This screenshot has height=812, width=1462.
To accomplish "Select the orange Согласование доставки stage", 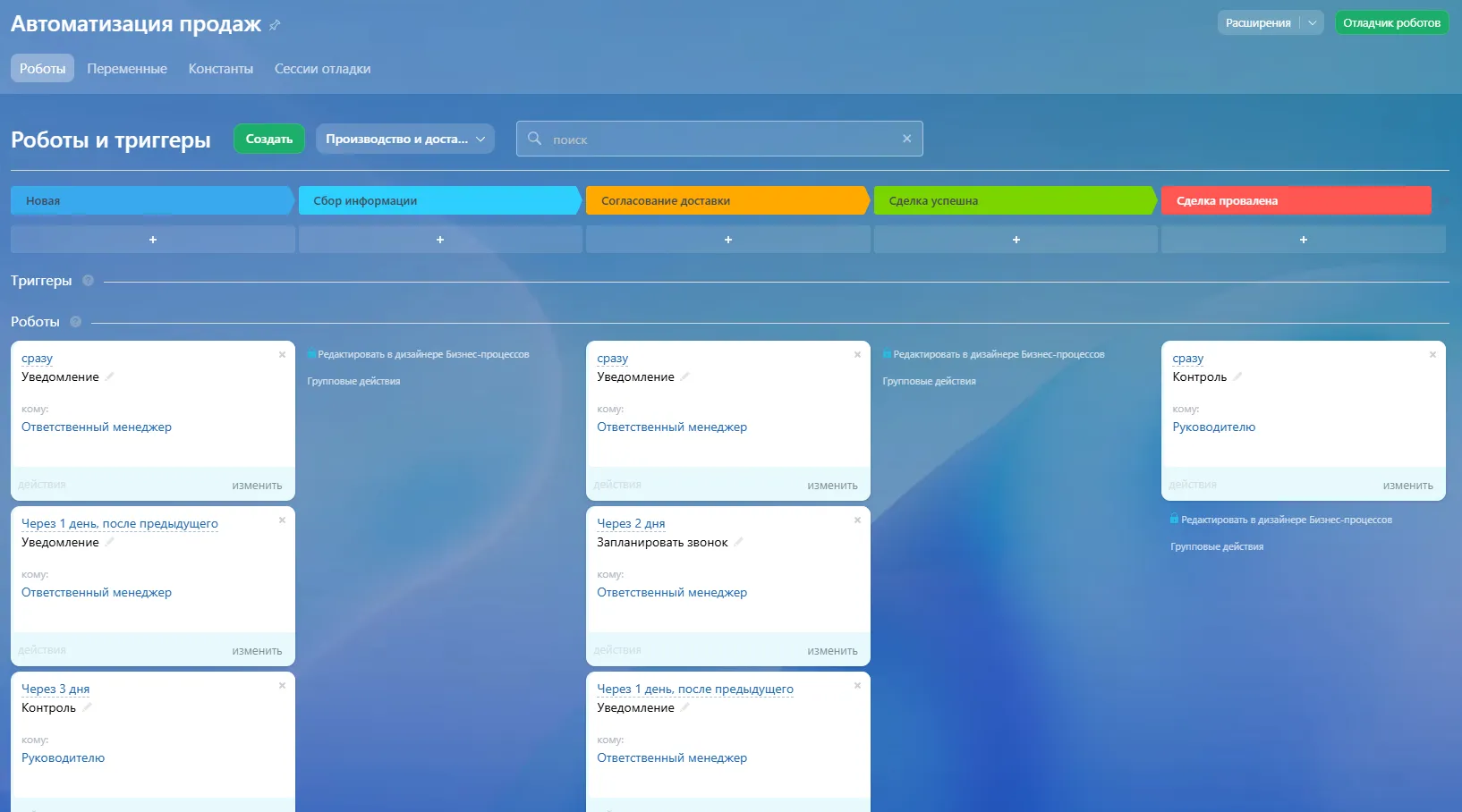I will (727, 200).
